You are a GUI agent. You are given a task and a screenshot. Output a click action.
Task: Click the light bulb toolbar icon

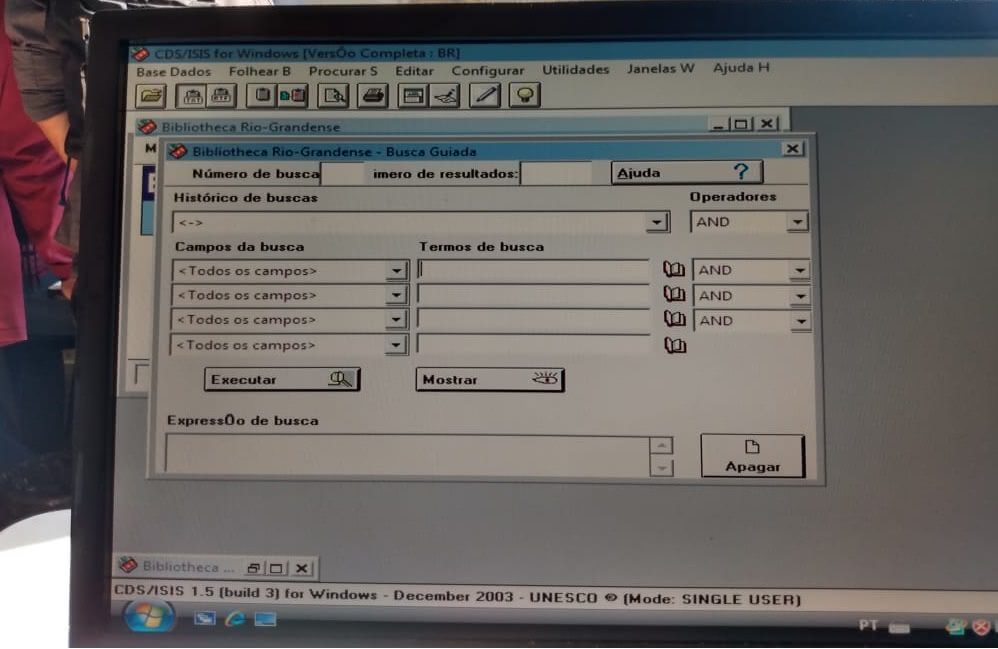coord(524,95)
